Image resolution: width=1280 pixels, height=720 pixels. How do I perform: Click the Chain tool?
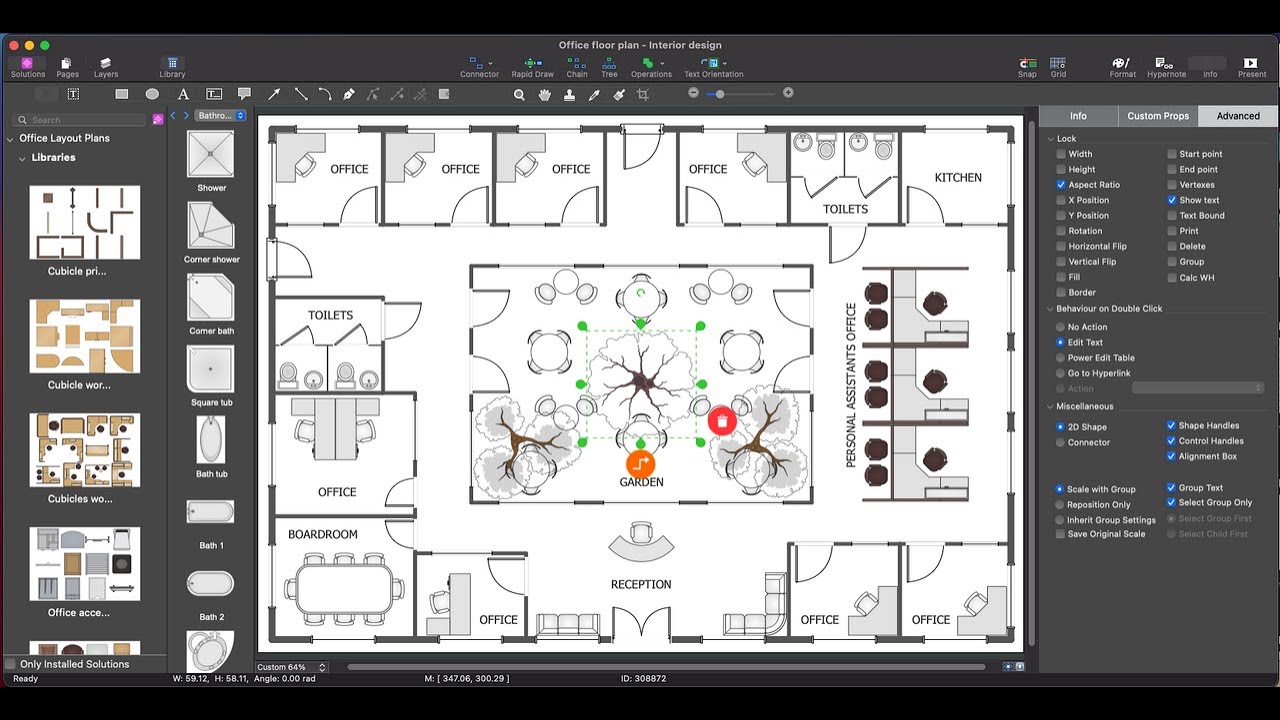pos(577,67)
